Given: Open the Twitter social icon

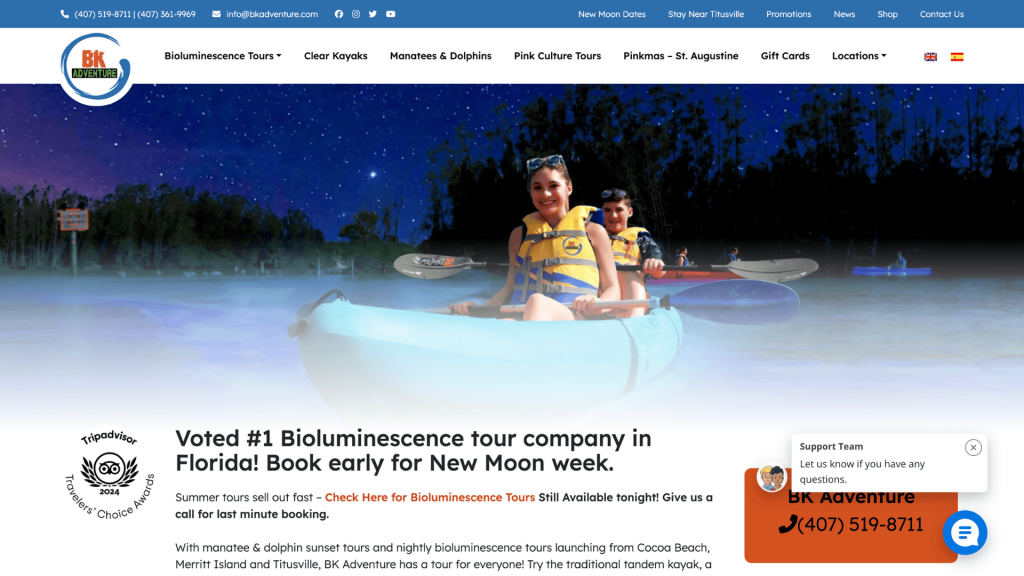Looking at the screenshot, I should (x=373, y=14).
